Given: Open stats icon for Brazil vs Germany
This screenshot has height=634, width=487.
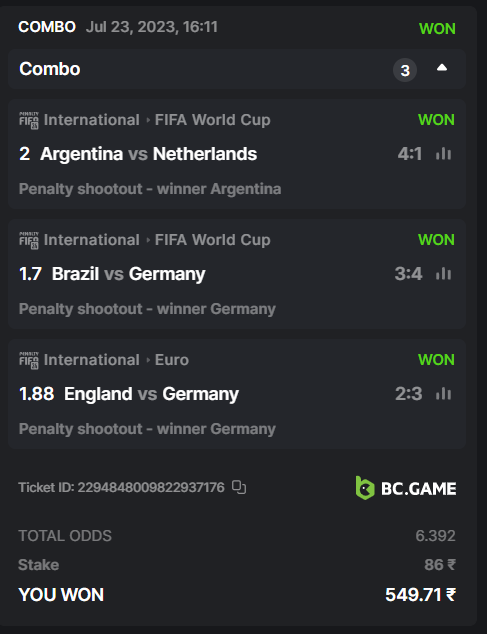Looking at the screenshot, I should click(443, 274).
